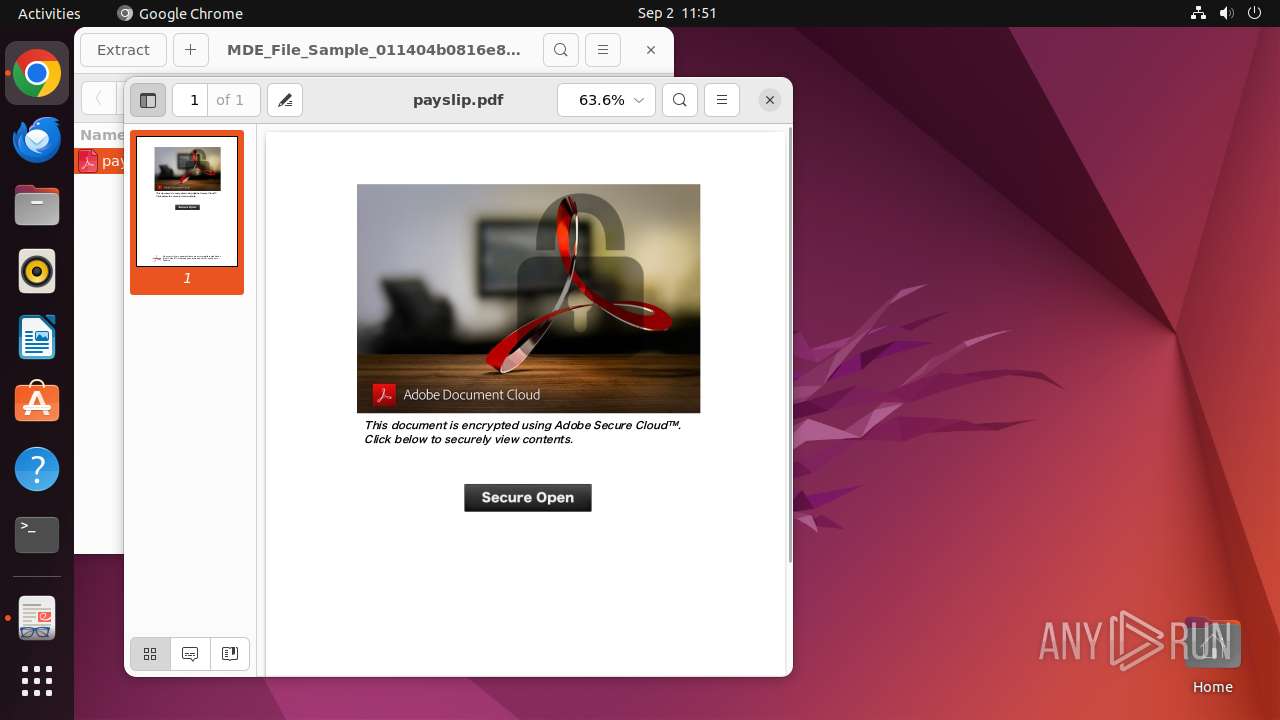
Task: Click the back arrow in archive manager
Action: 99,98
